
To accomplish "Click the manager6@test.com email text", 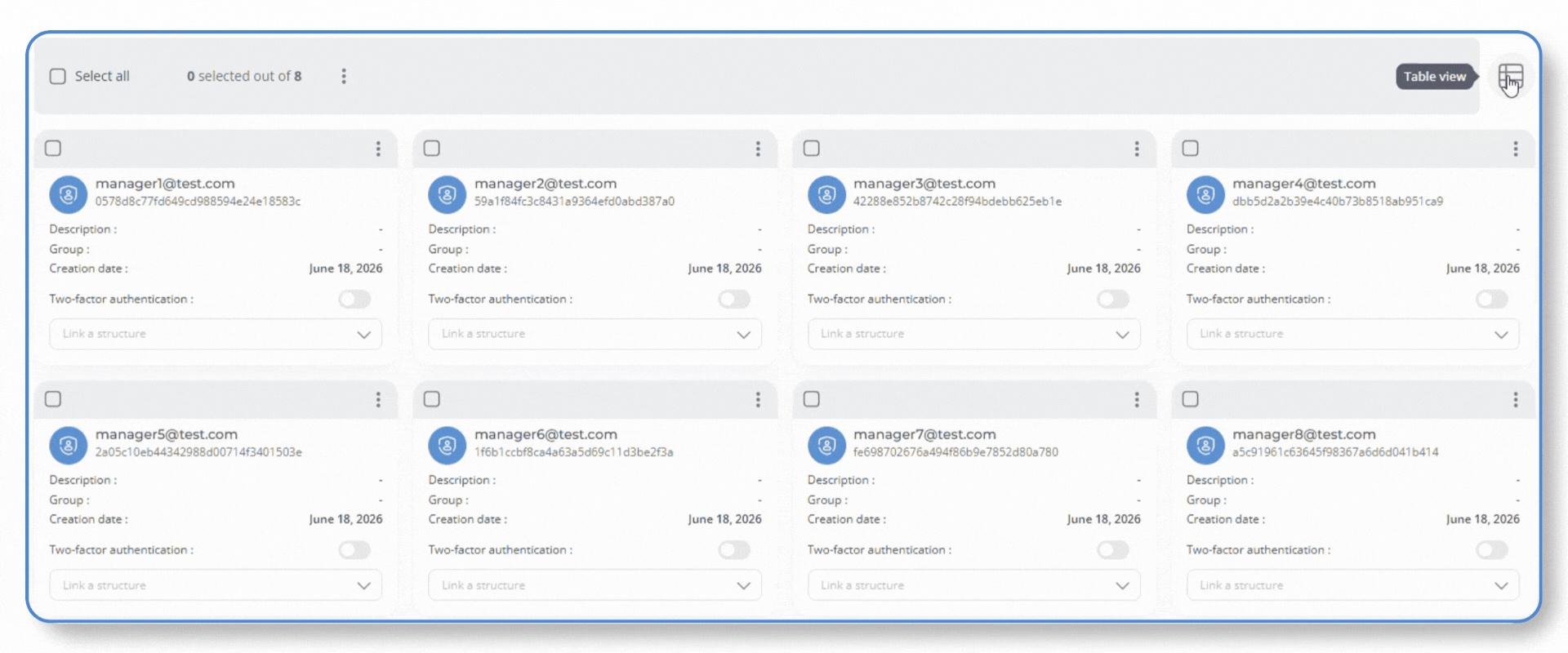I will click(546, 434).
